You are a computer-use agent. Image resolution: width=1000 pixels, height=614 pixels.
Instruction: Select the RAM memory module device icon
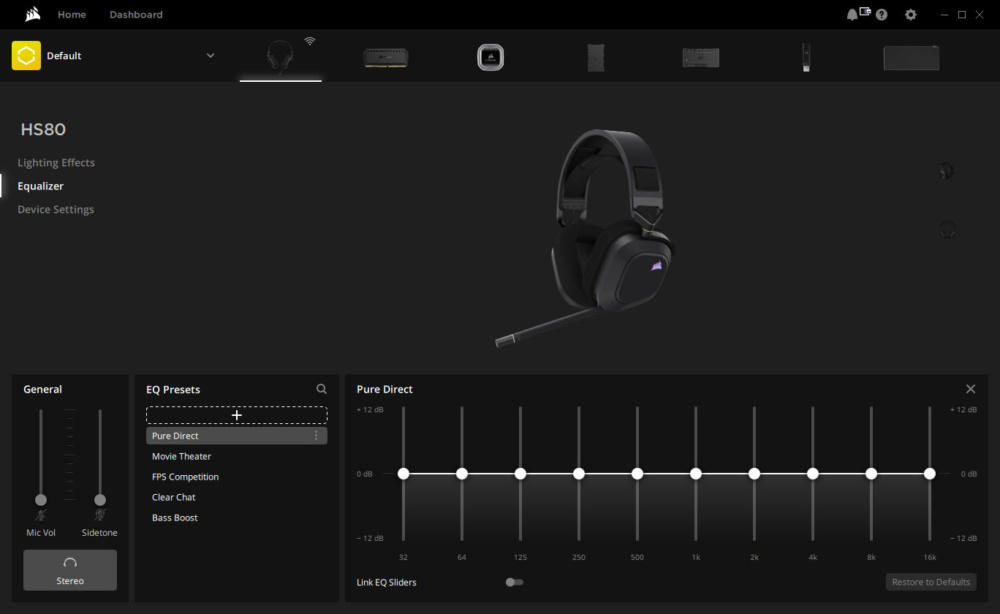click(386, 58)
